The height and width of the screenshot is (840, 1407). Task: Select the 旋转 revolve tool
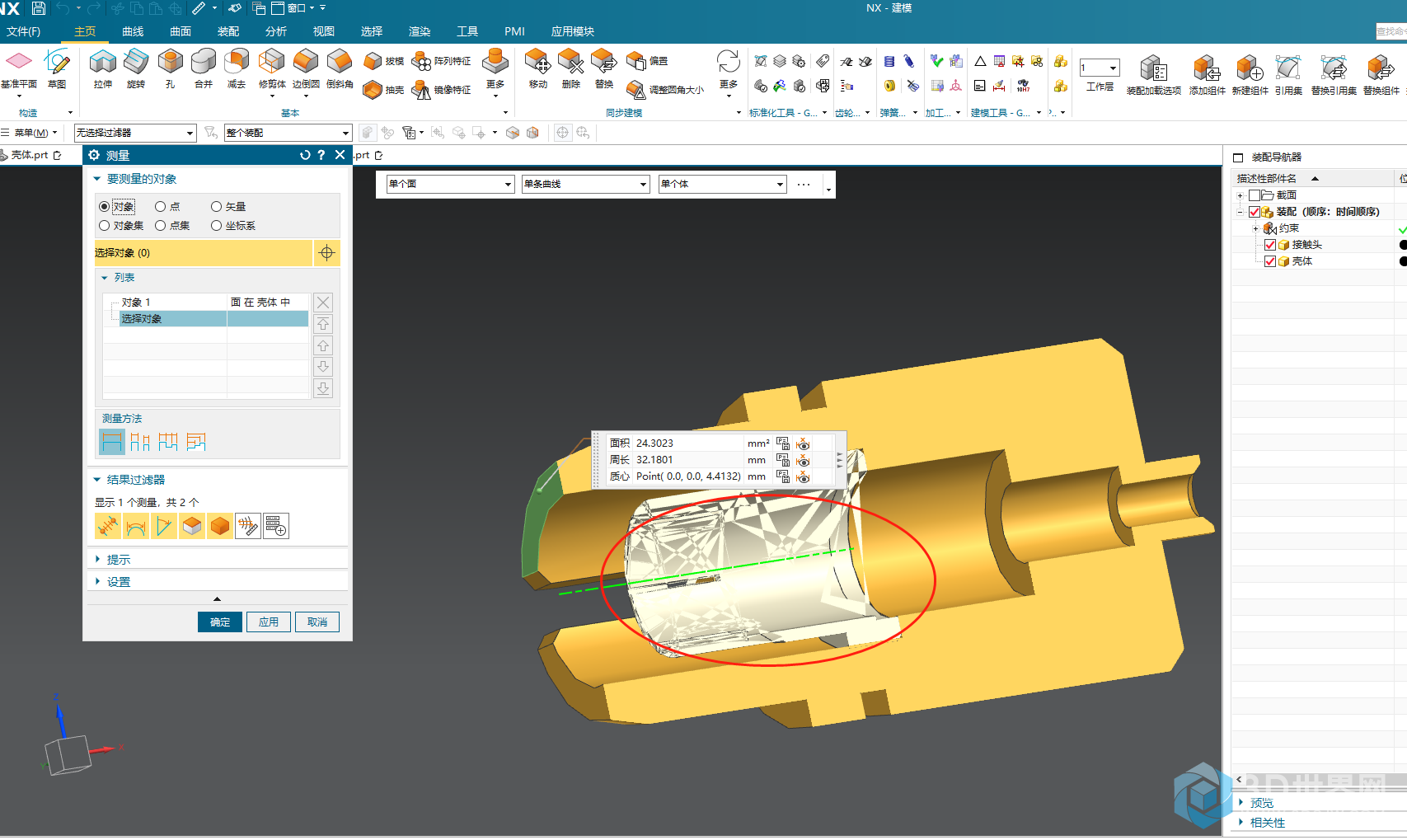(x=136, y=69)
